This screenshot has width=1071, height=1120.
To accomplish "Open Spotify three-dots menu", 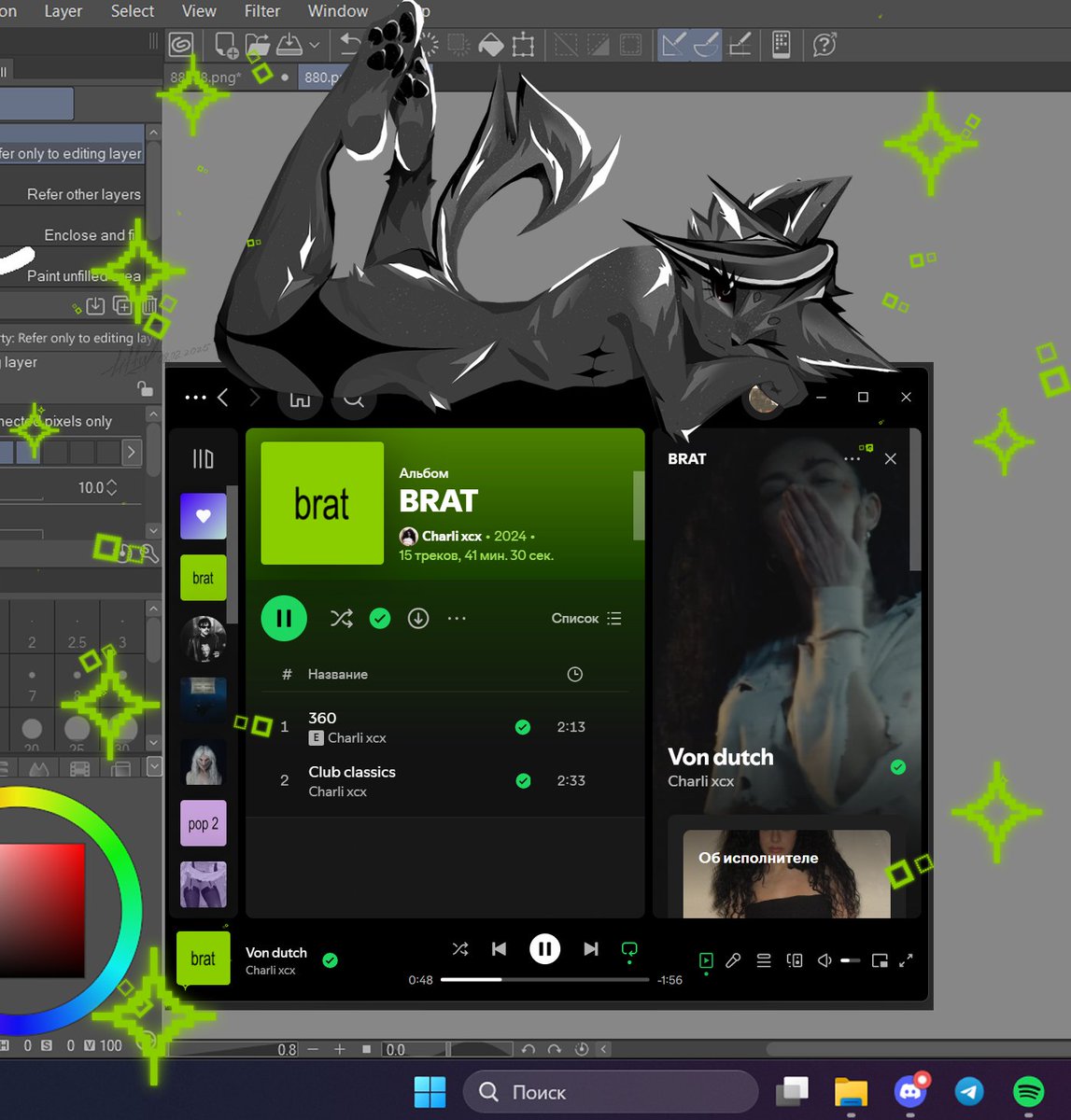I will (195, 398).
